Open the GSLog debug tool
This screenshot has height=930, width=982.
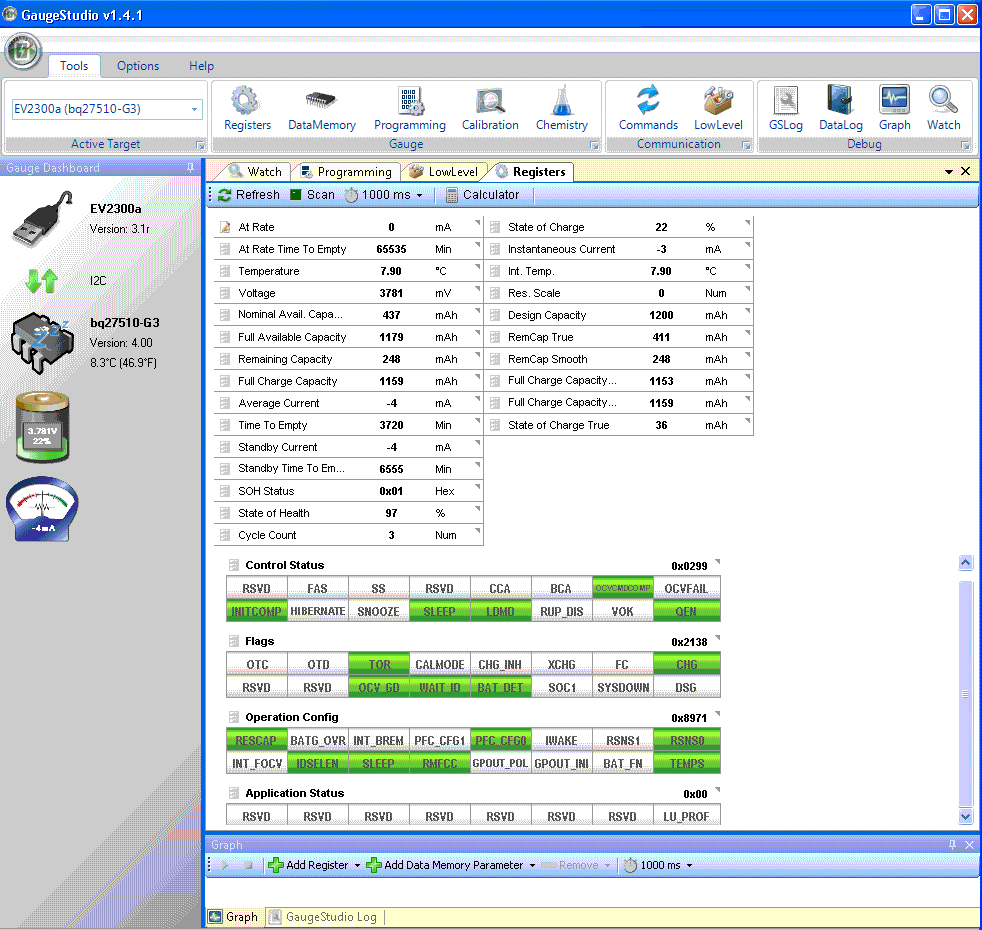(785, 110)
